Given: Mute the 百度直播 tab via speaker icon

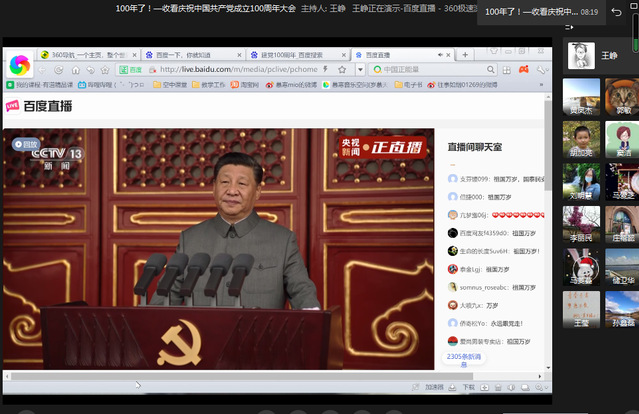Looking at the screenshot, I should [440, 55].
